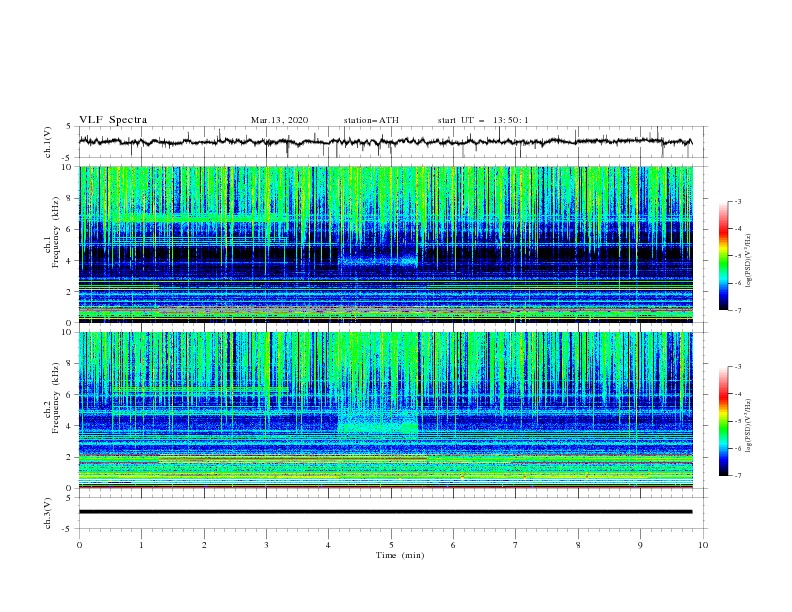Click time axis tick label "10"

point(703,545)
